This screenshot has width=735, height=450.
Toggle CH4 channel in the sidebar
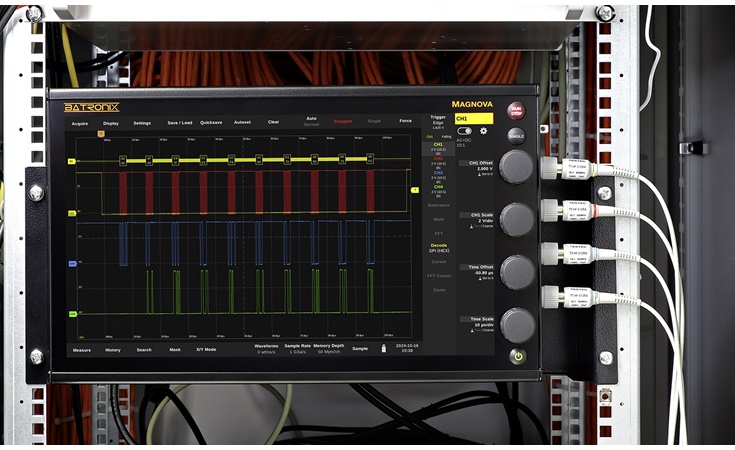click(438, 189)
